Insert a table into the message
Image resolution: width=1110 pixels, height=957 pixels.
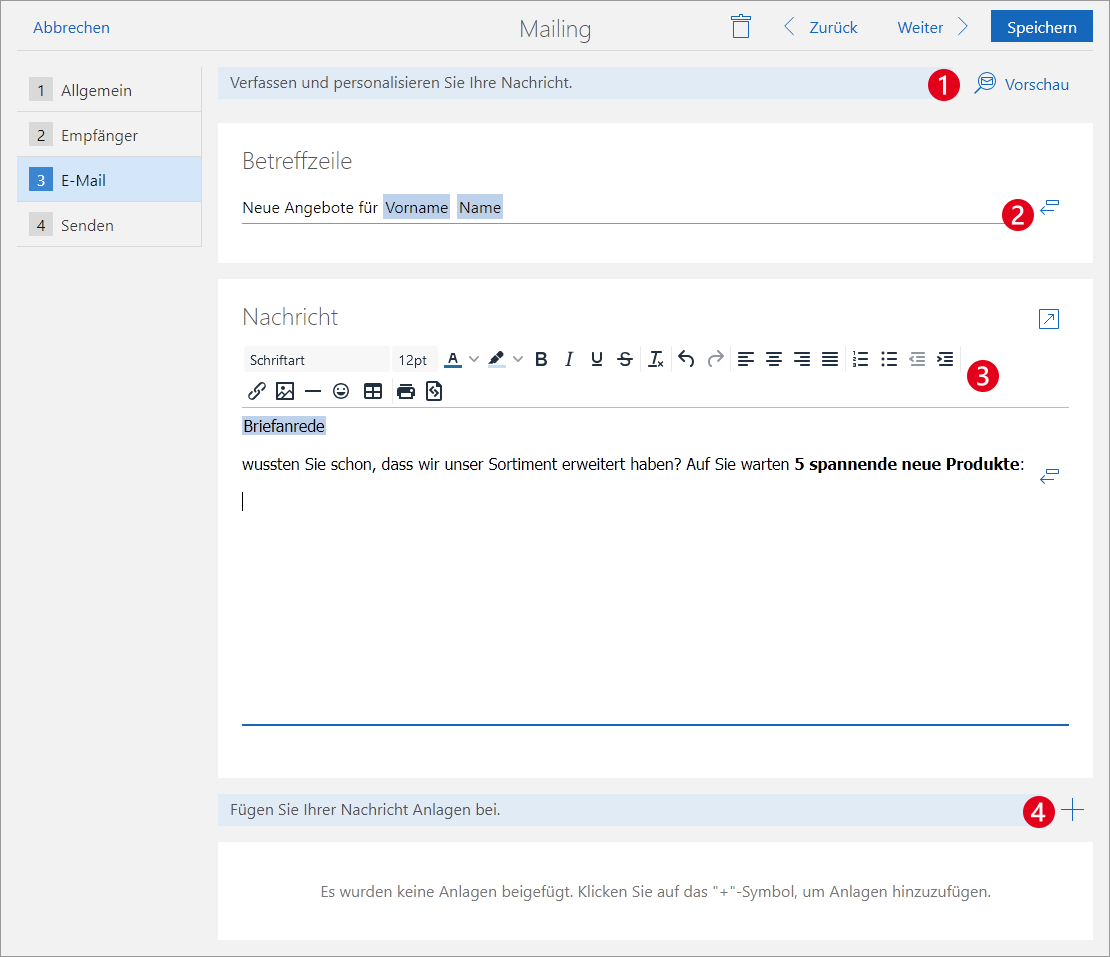tap(373, 391)
